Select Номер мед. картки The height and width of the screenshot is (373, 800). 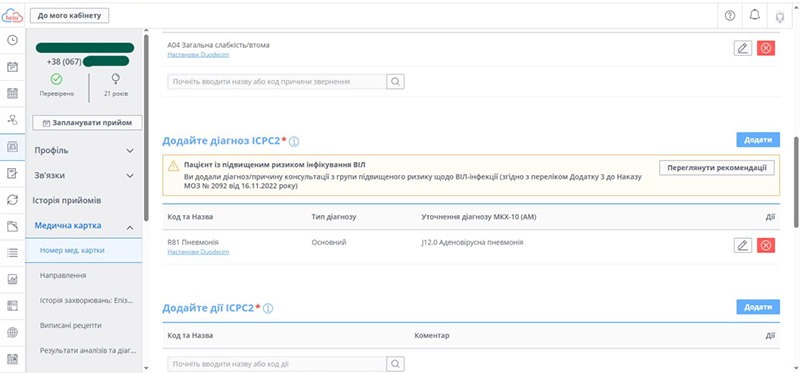pos(84,251)
